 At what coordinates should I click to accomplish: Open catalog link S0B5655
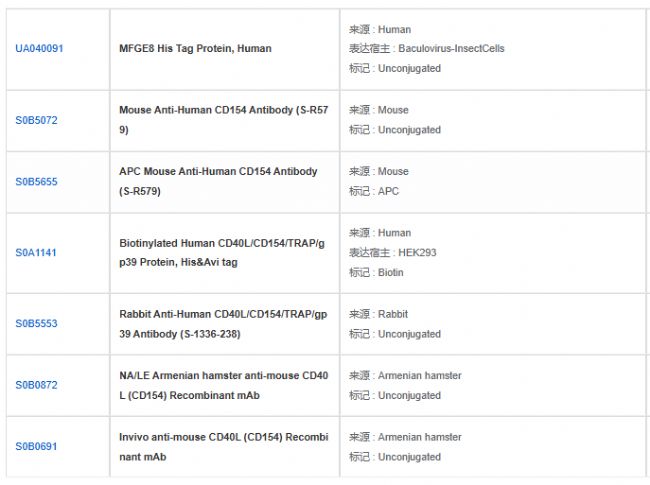(x=36, y=181)
